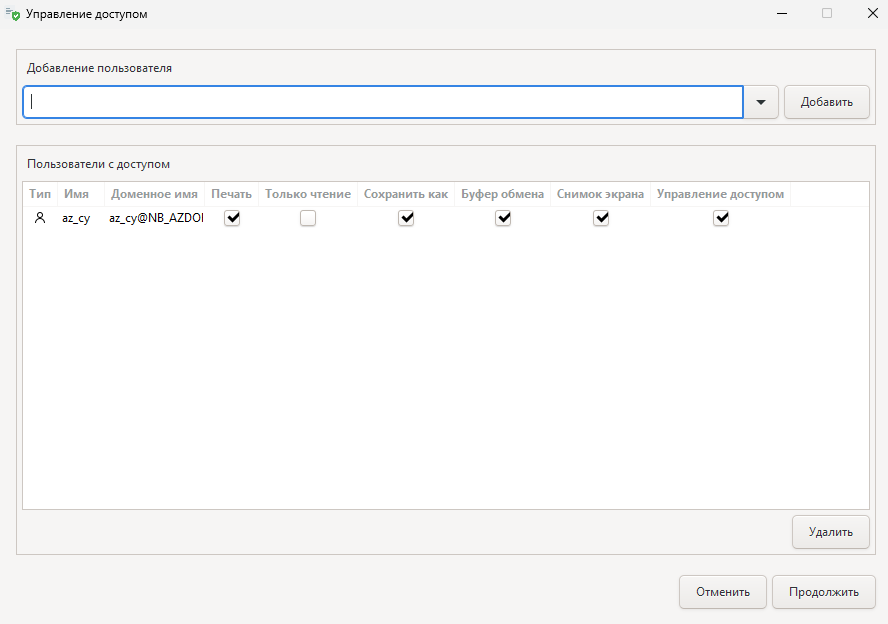The width and height of the screenshot is (888, 624).
Task: Click the Удалить button
Action: click(830, 532)
